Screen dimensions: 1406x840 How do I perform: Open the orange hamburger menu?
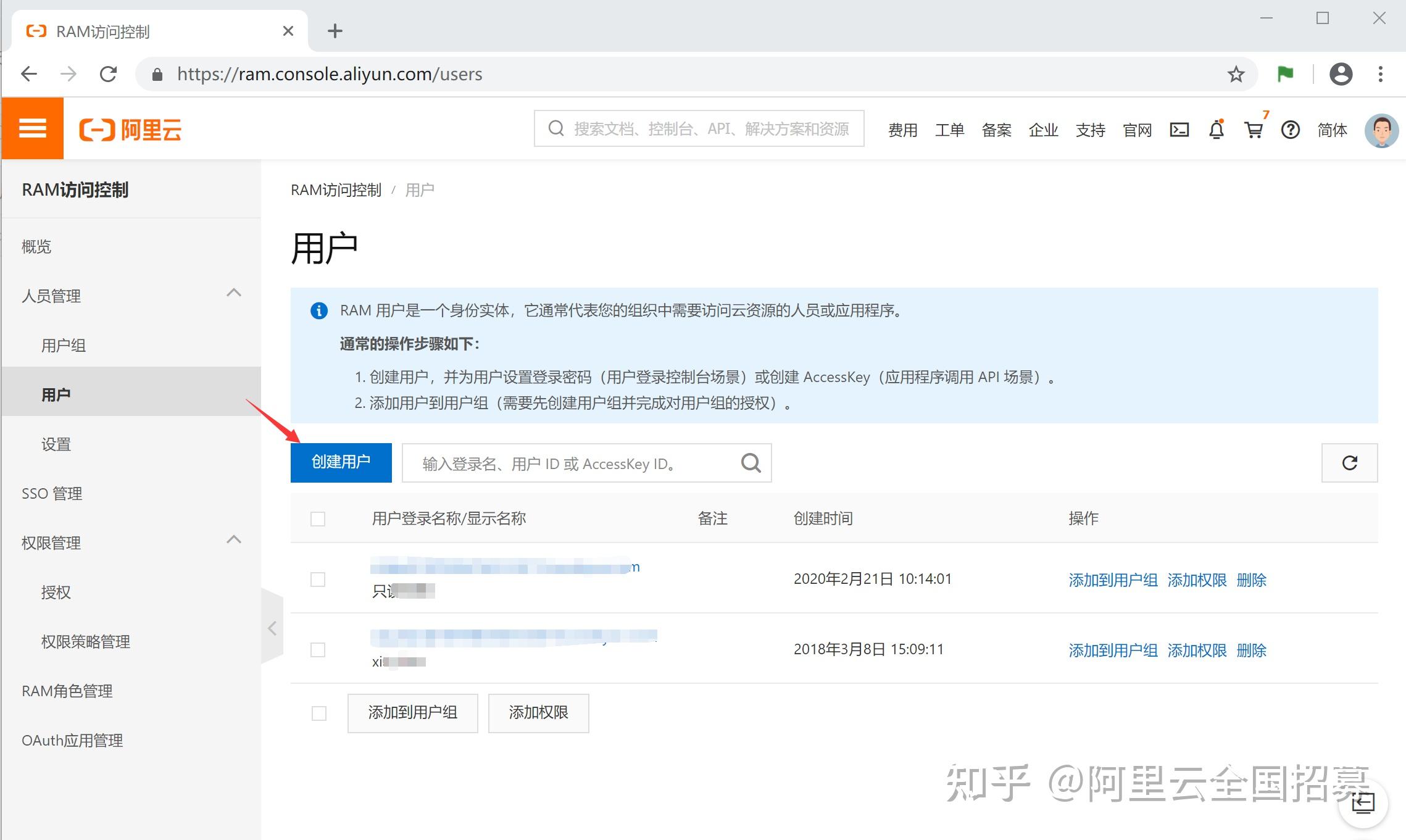[33, 129]
